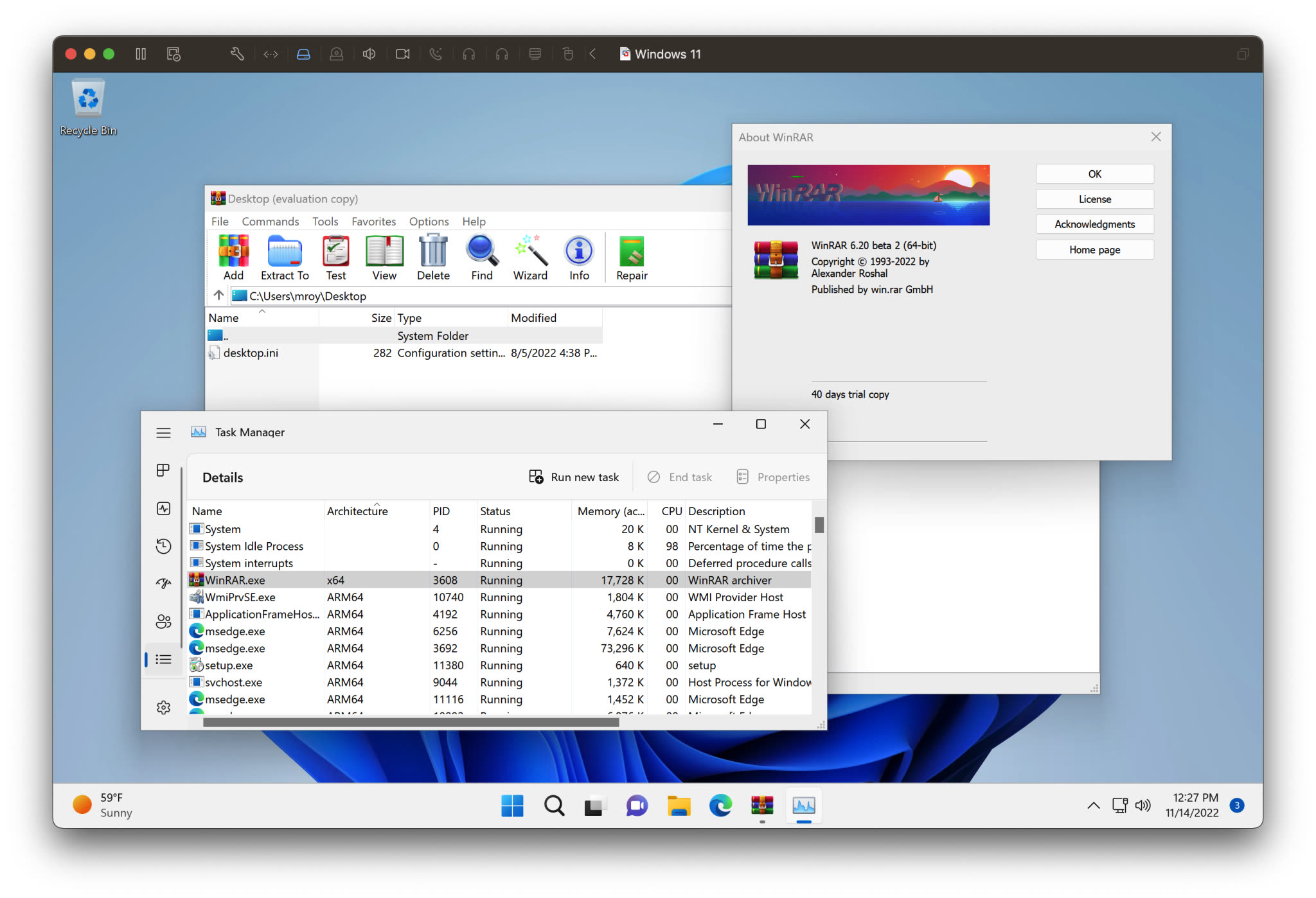Open WinRAR File menu
Screen dimensions: 1316x898
[x=220, y=221]
